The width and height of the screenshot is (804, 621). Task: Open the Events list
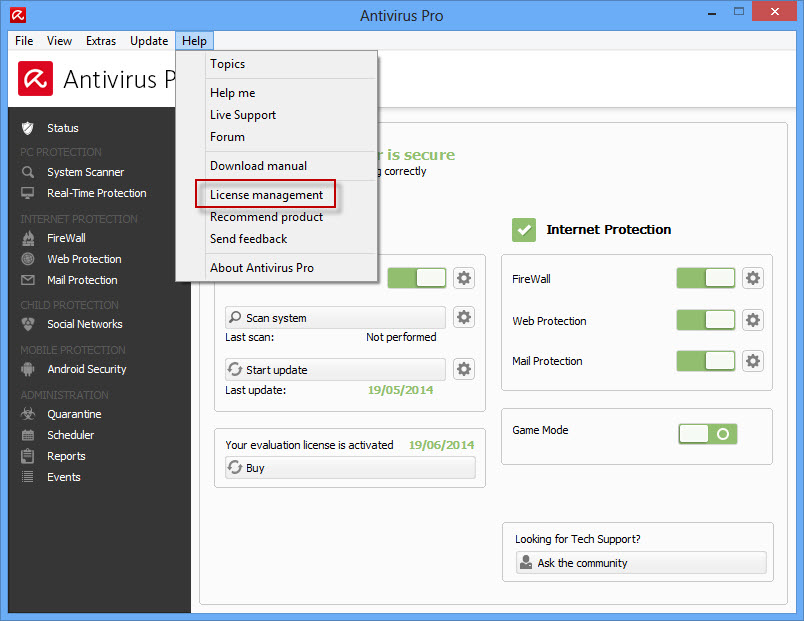pos(64,477)
